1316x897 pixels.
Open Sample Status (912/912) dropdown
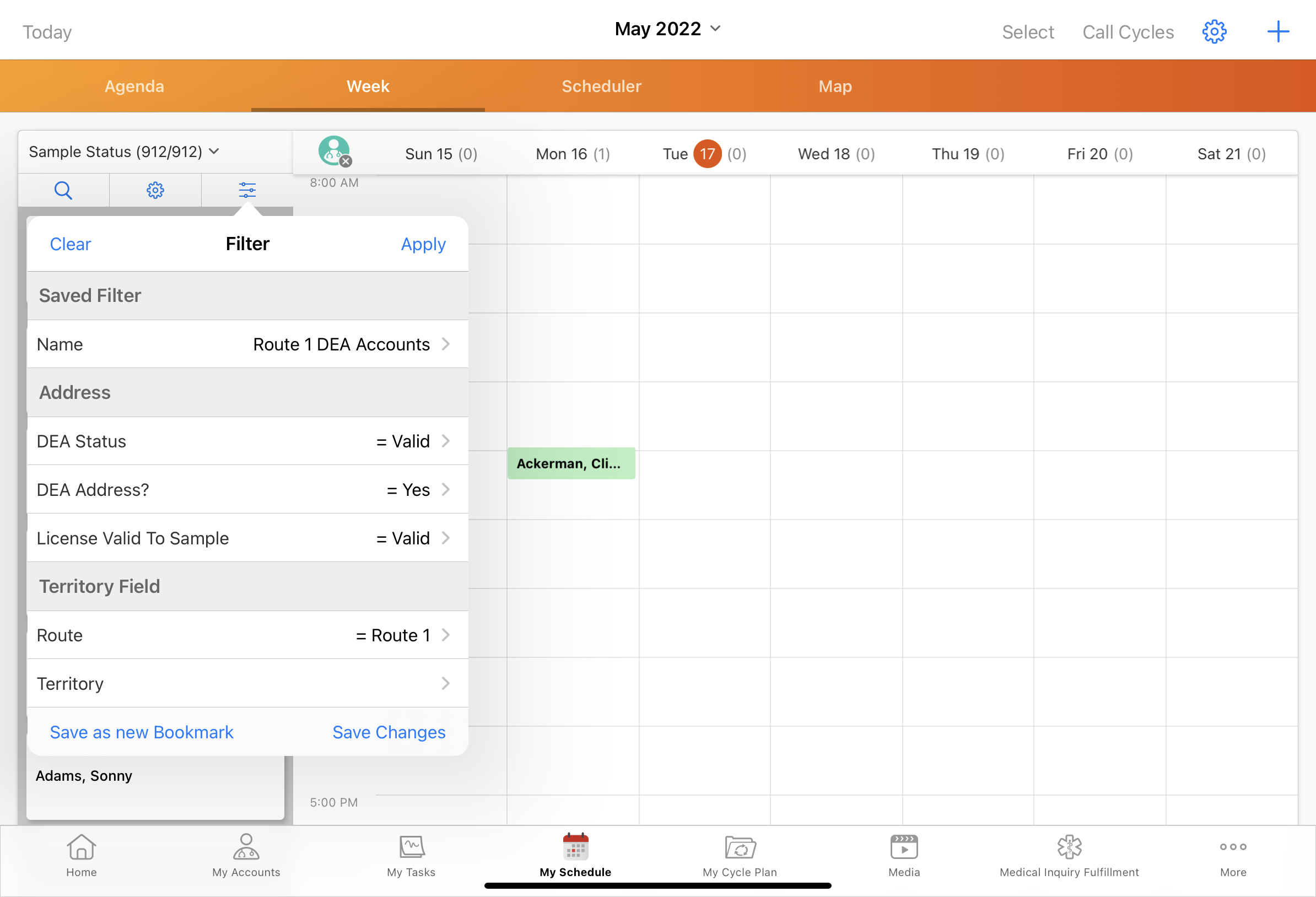123,152
